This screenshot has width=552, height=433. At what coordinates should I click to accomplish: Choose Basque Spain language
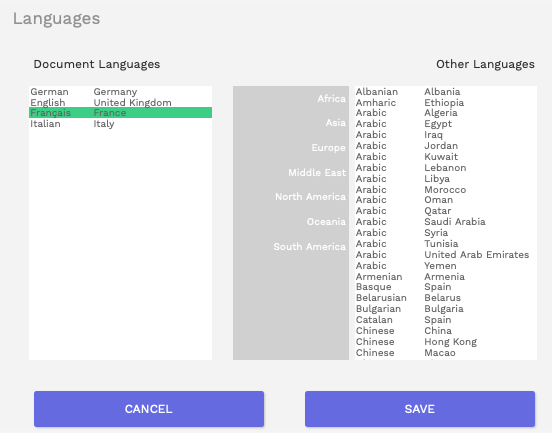(x=445, y=287)
